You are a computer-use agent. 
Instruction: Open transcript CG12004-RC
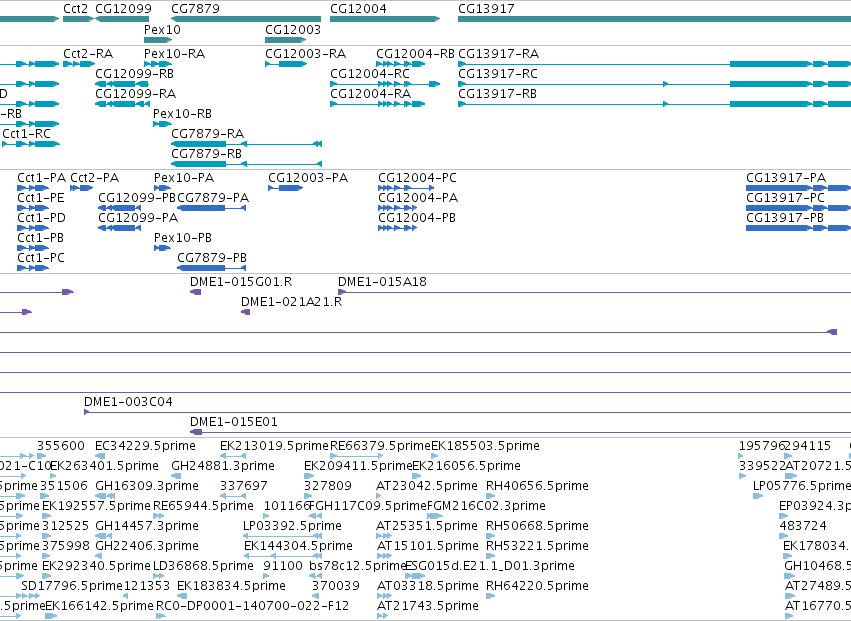tap(370, 73)
